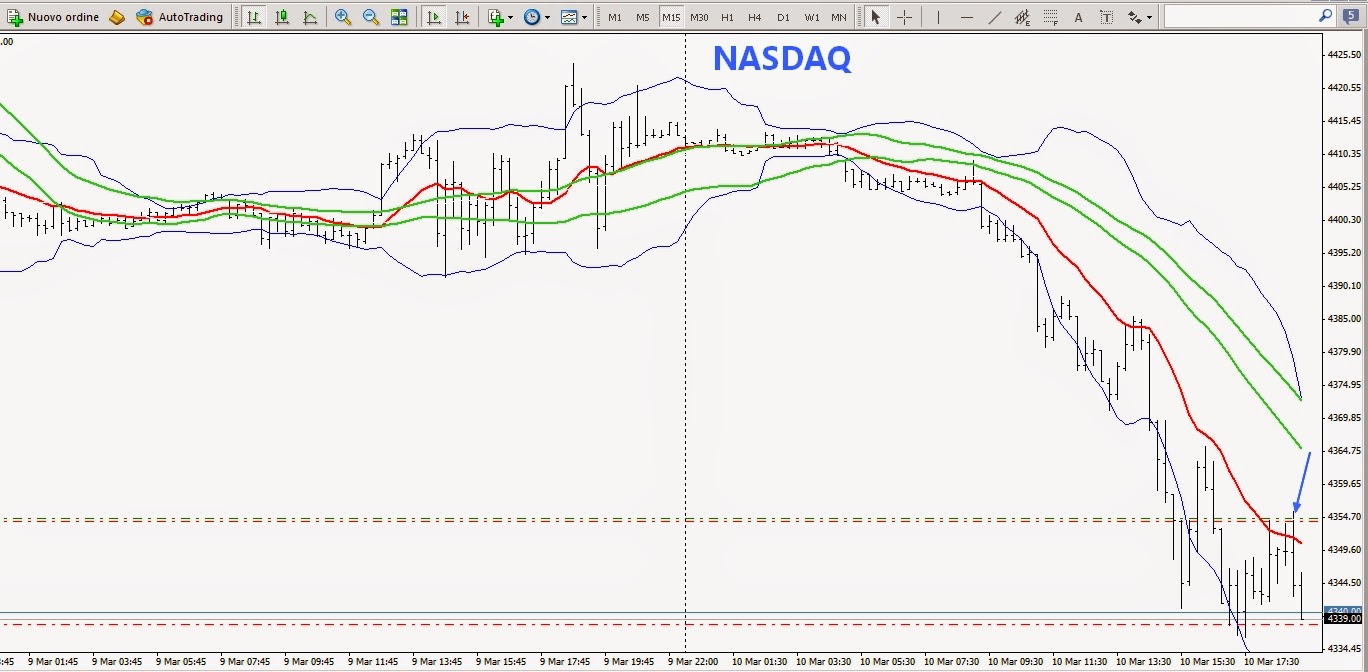This screenshot has width=1368, height=672.
Task: Zoom in on the chart
Action: [x=343, y=17]
